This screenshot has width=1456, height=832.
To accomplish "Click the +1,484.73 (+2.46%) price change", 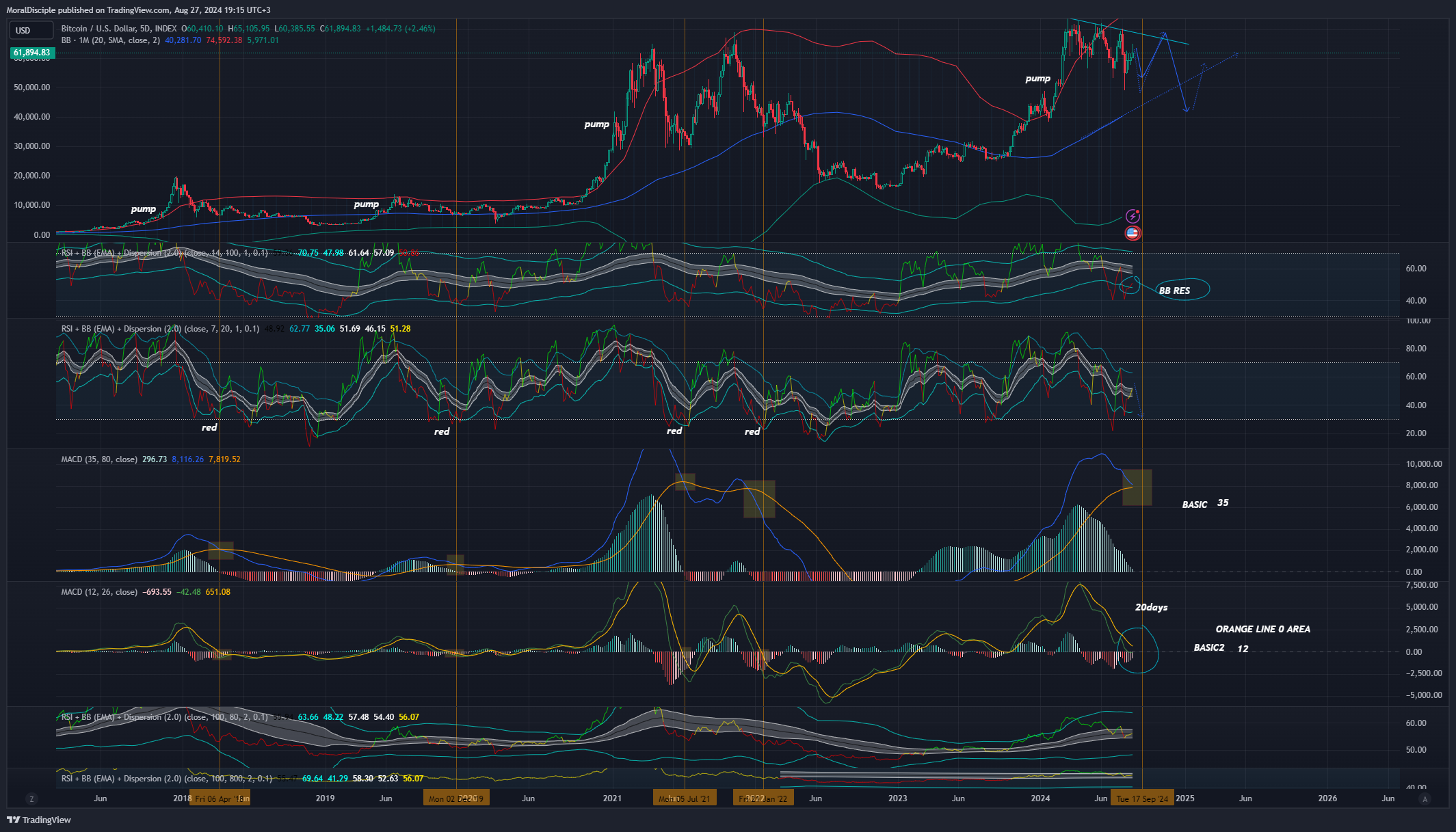I will [x=400, y=29].
